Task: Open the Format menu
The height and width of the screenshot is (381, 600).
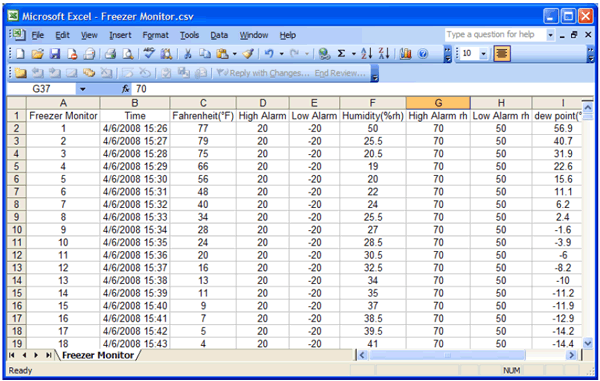Action: click(x=155, y=35)
